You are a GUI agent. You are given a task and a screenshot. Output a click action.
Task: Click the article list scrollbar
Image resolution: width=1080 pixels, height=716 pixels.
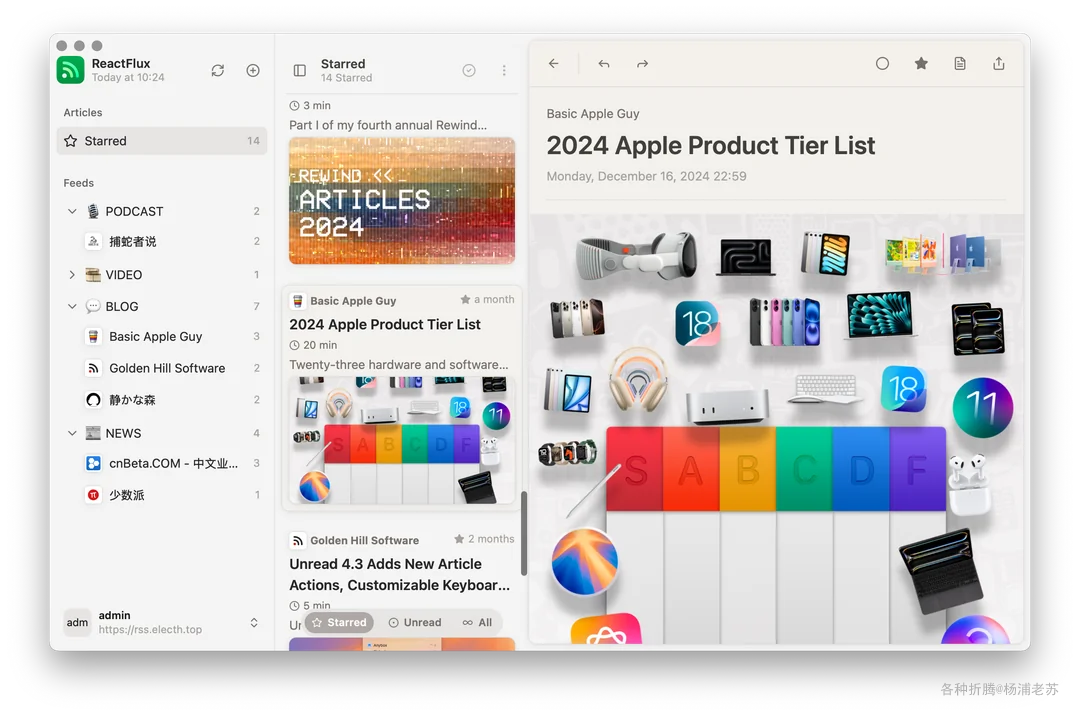[524, 534]
